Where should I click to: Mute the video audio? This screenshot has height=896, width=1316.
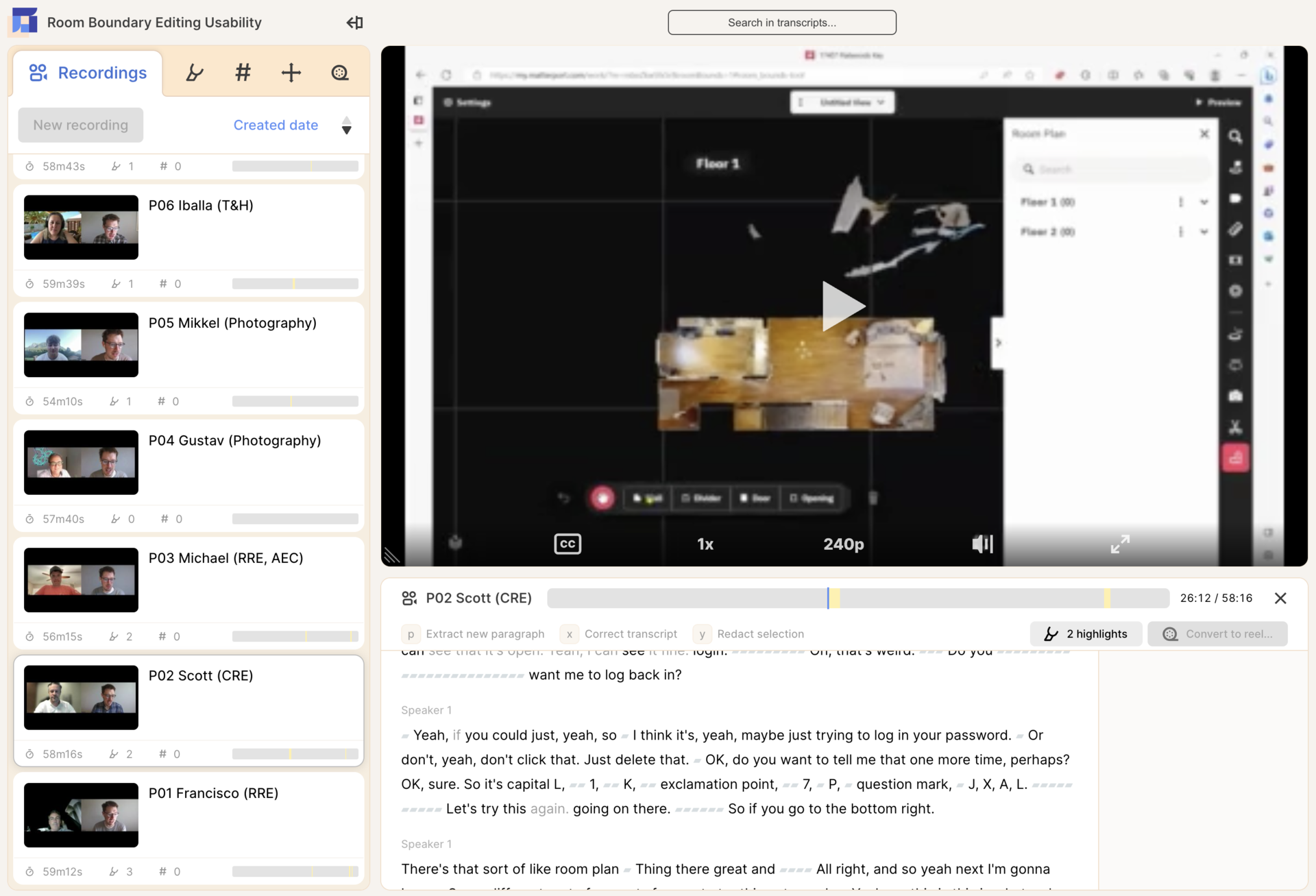pyautogui.click(x=982, y=544)
